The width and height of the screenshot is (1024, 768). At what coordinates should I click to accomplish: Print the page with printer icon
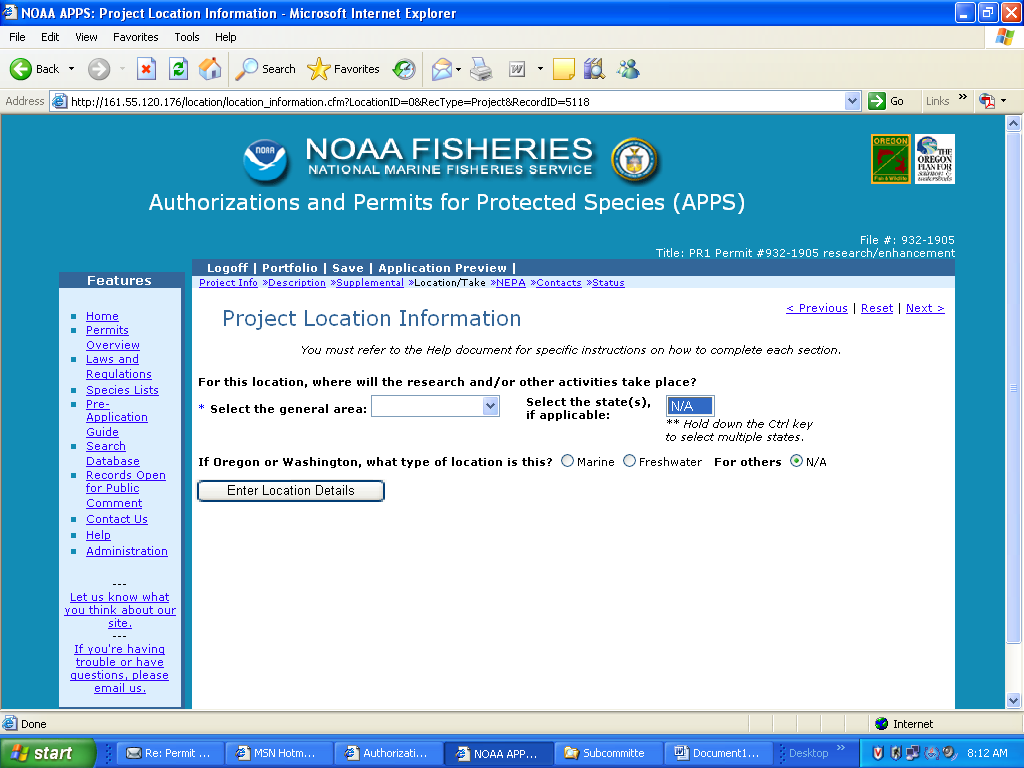(x=481, y=69)
